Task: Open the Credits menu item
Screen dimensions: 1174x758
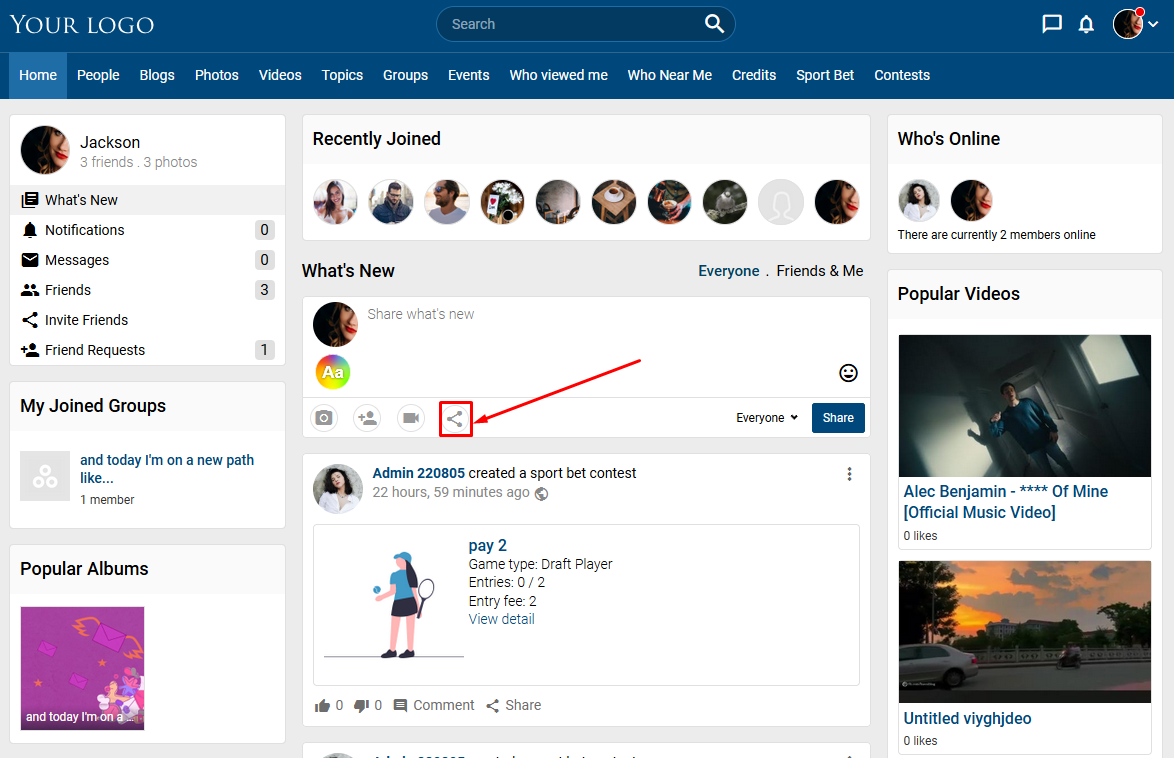Action: coord(754,76)
